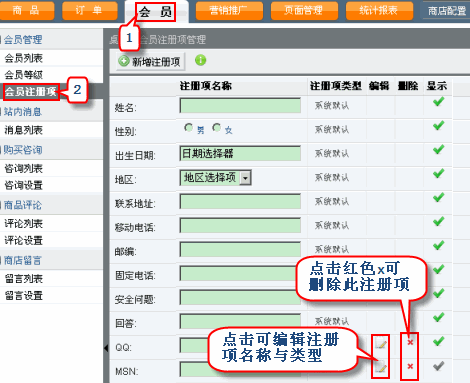
Task: Click the 显示 column header
Action: click(x=437, y=86)
